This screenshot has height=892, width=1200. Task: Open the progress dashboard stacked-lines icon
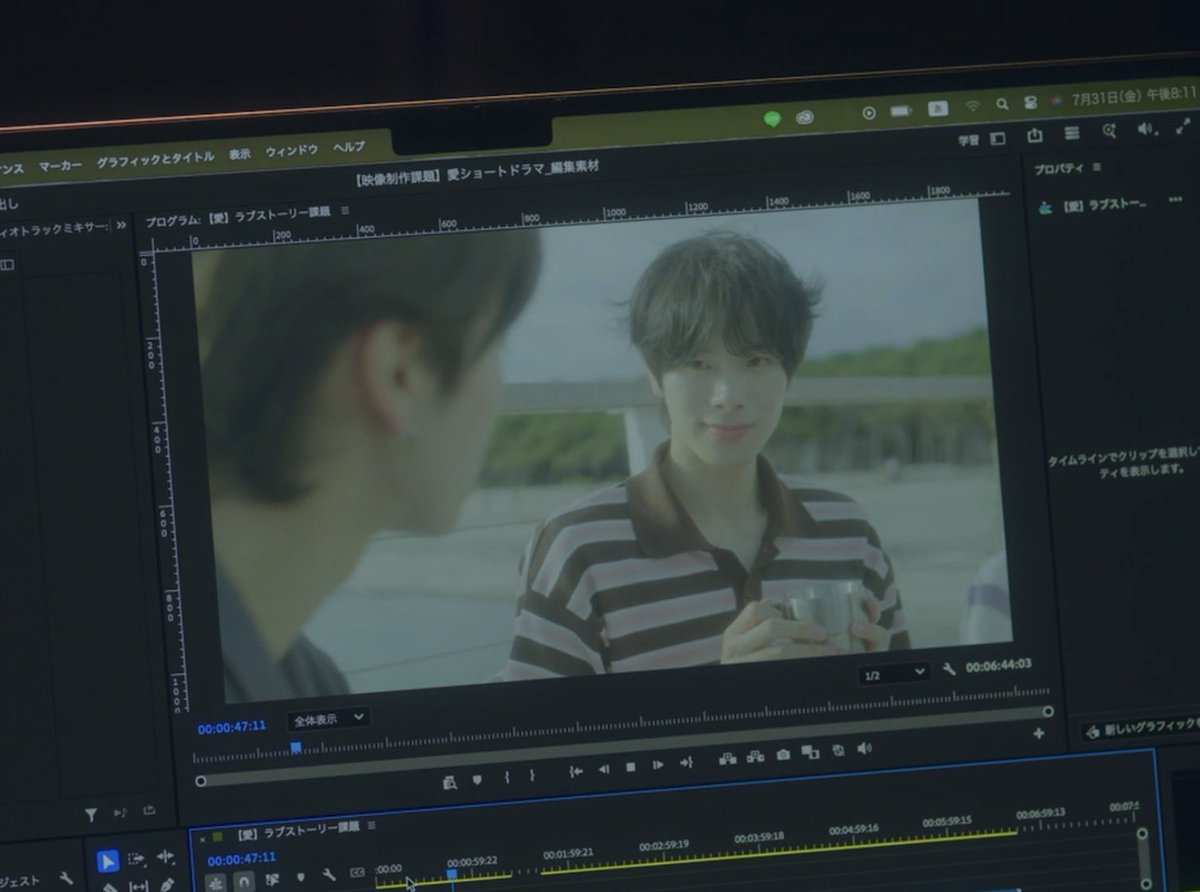pyautogui.click(x=1072, y=133)
